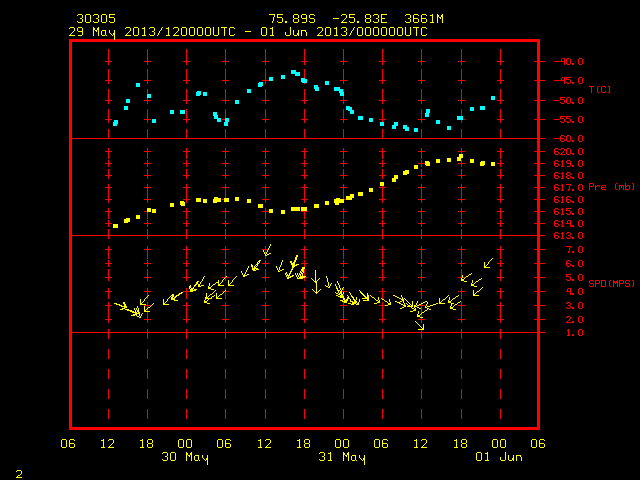Screen dimensions: 640x480
Task: Select the 31 May date label
Action: (342, 457)
